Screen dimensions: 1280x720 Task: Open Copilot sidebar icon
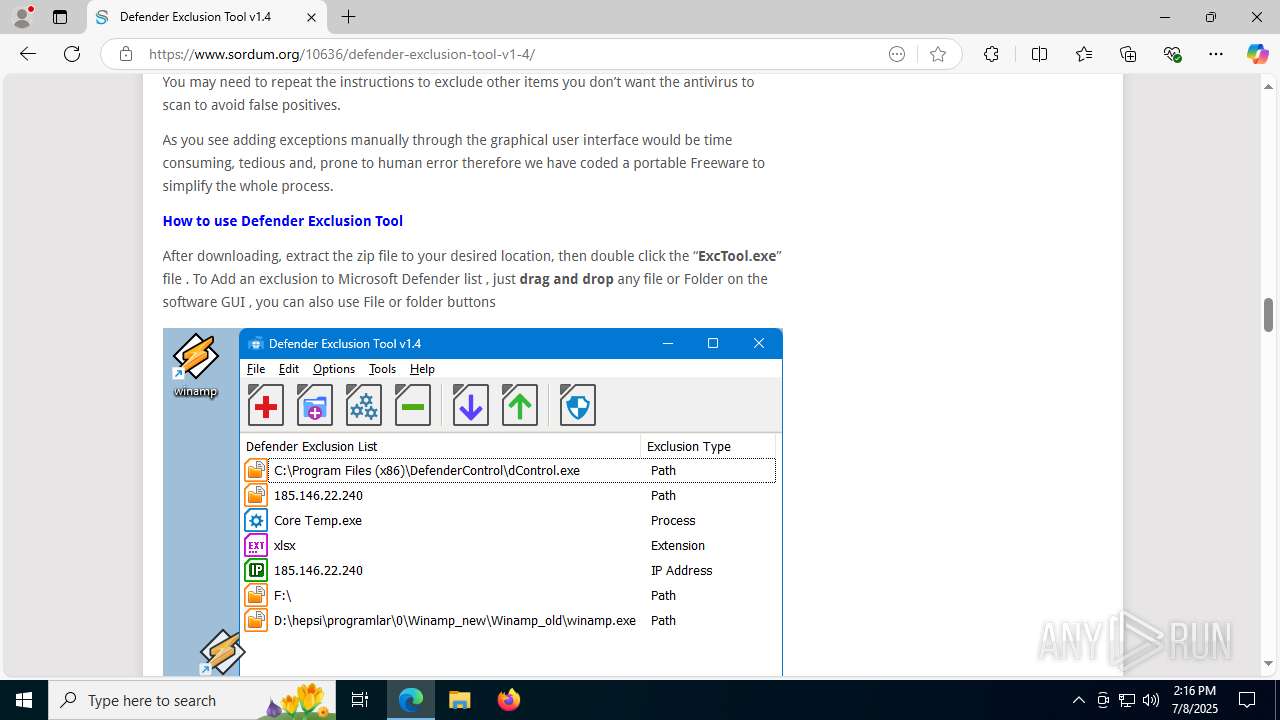pos(1257,54)
